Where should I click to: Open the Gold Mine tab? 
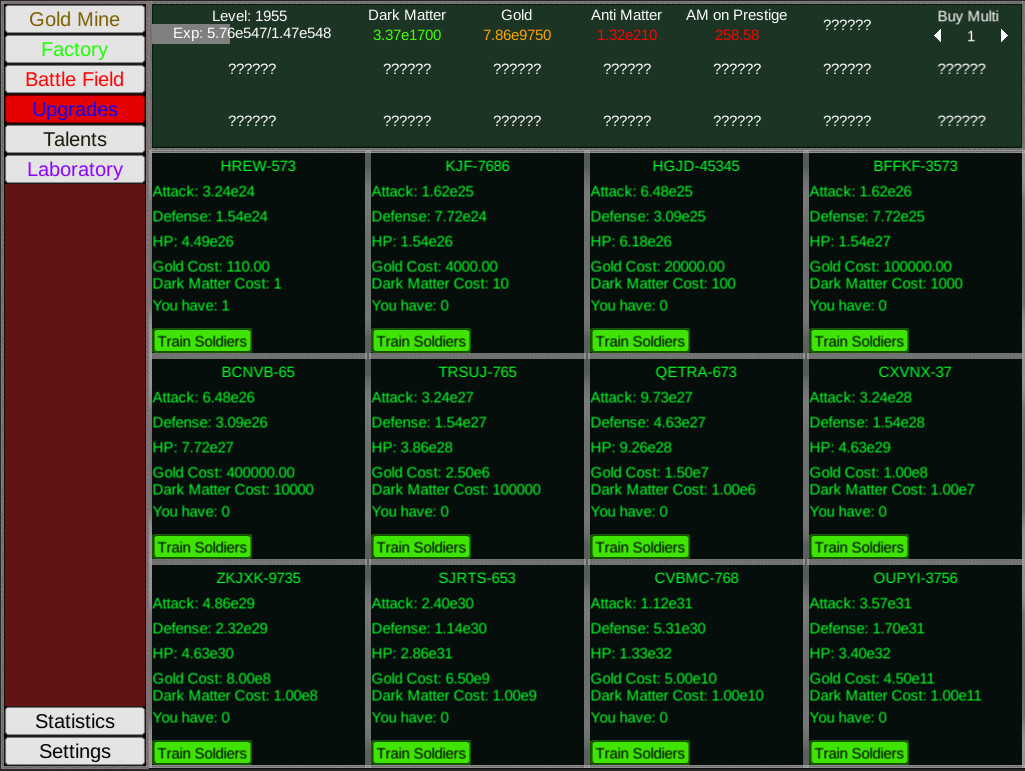(75, 20)
